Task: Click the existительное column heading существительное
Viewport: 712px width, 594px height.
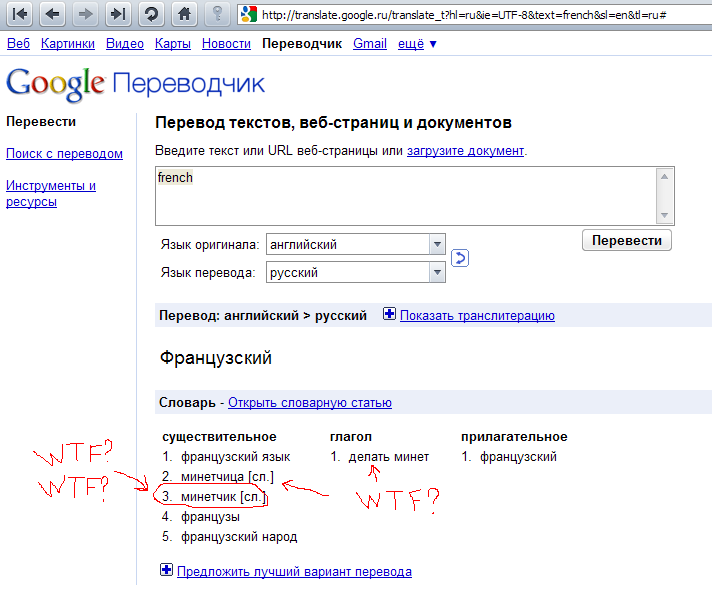Action: pos(219,437)
